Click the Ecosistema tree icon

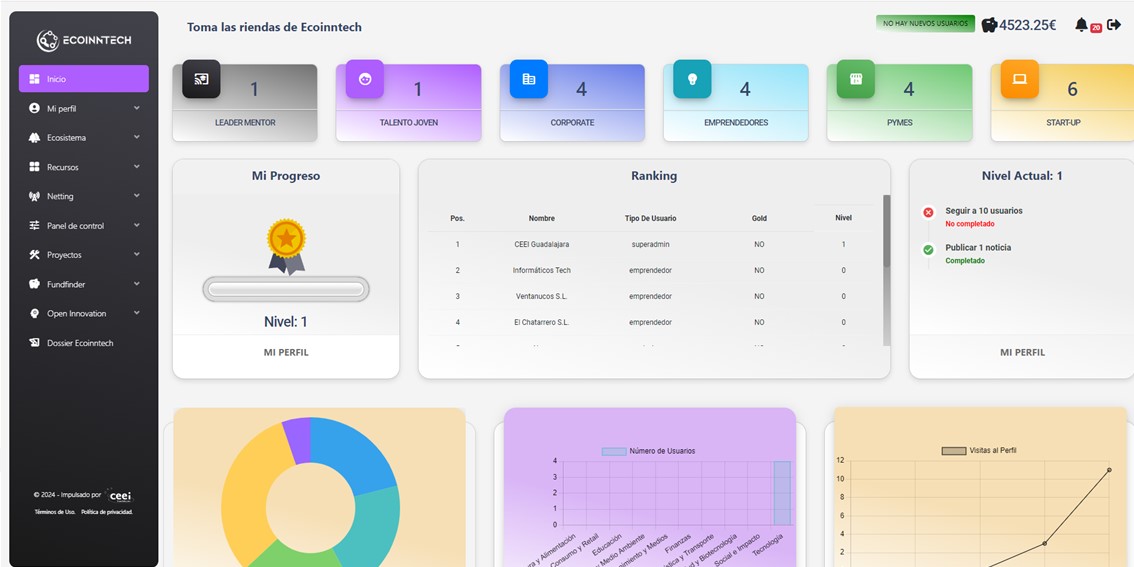click(34, 137)
